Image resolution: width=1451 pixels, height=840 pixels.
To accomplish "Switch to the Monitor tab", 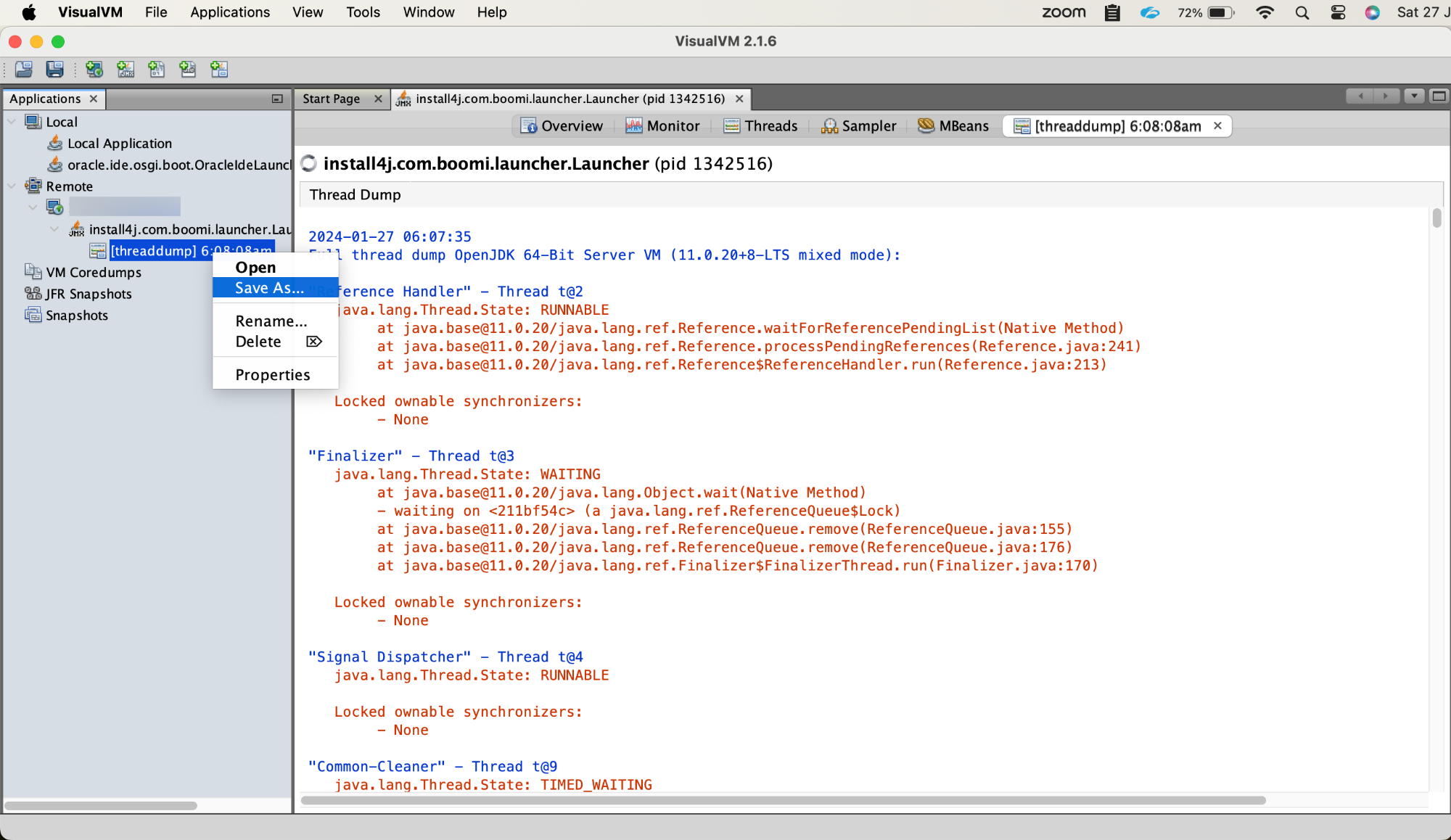I will coord(662,125).
